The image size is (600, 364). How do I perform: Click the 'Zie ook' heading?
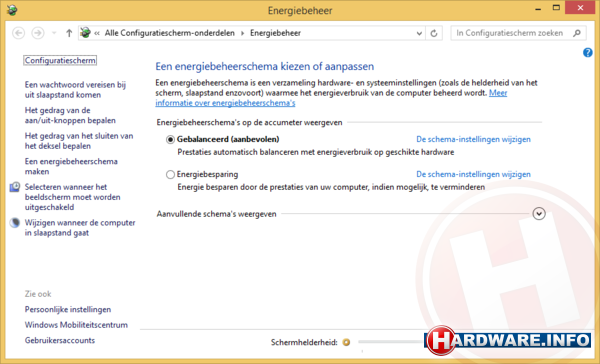(x=38, y=294)
